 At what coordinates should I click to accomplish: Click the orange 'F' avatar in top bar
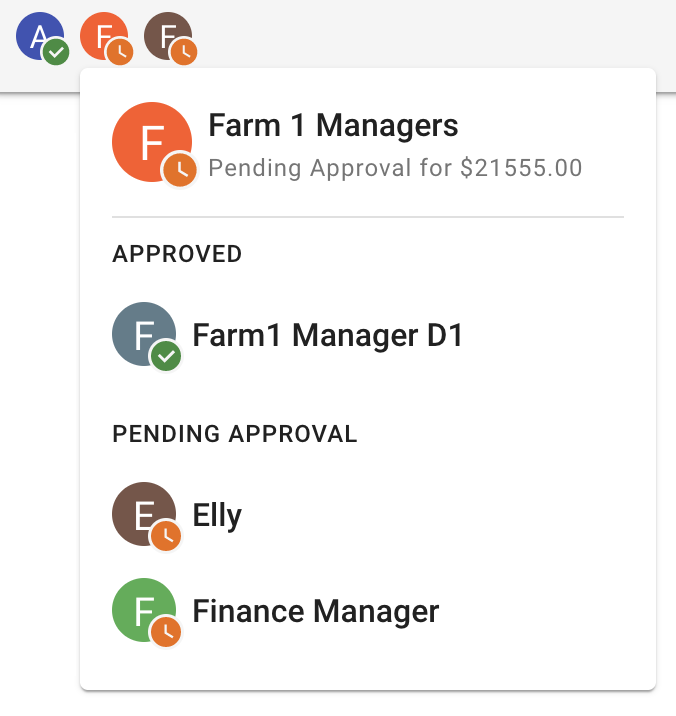coord(101,37)
